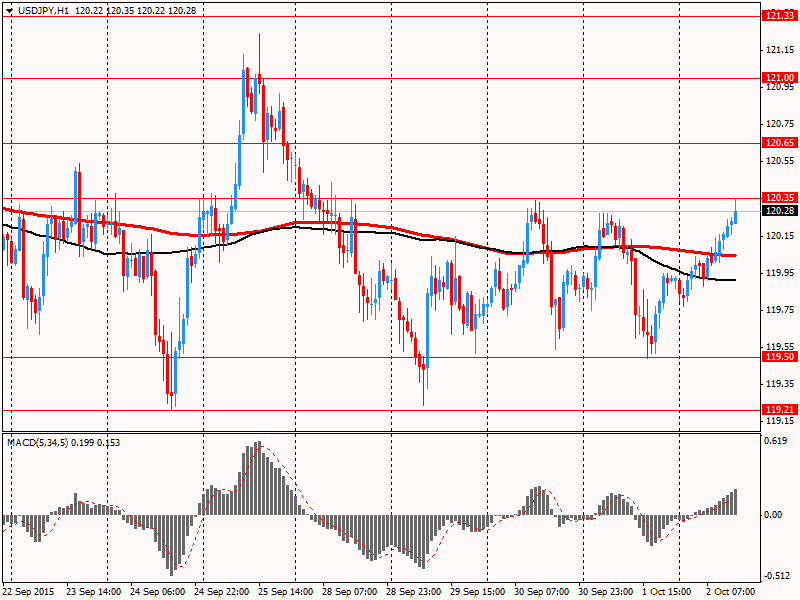800x600 pixels.
Task: Click the 119.35 price scale value
Action: tap(780, 384)
